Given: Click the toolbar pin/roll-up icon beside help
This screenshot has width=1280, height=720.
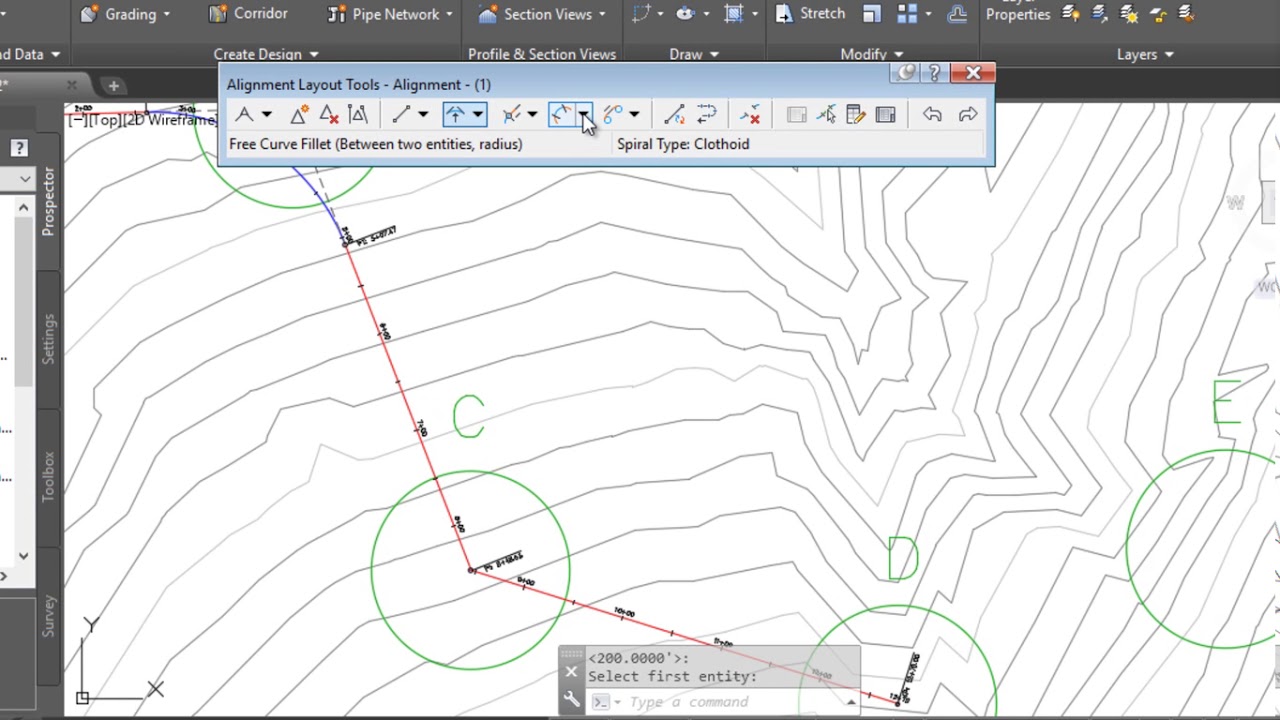Looking at the screenshot, I should tap(905, 73).
